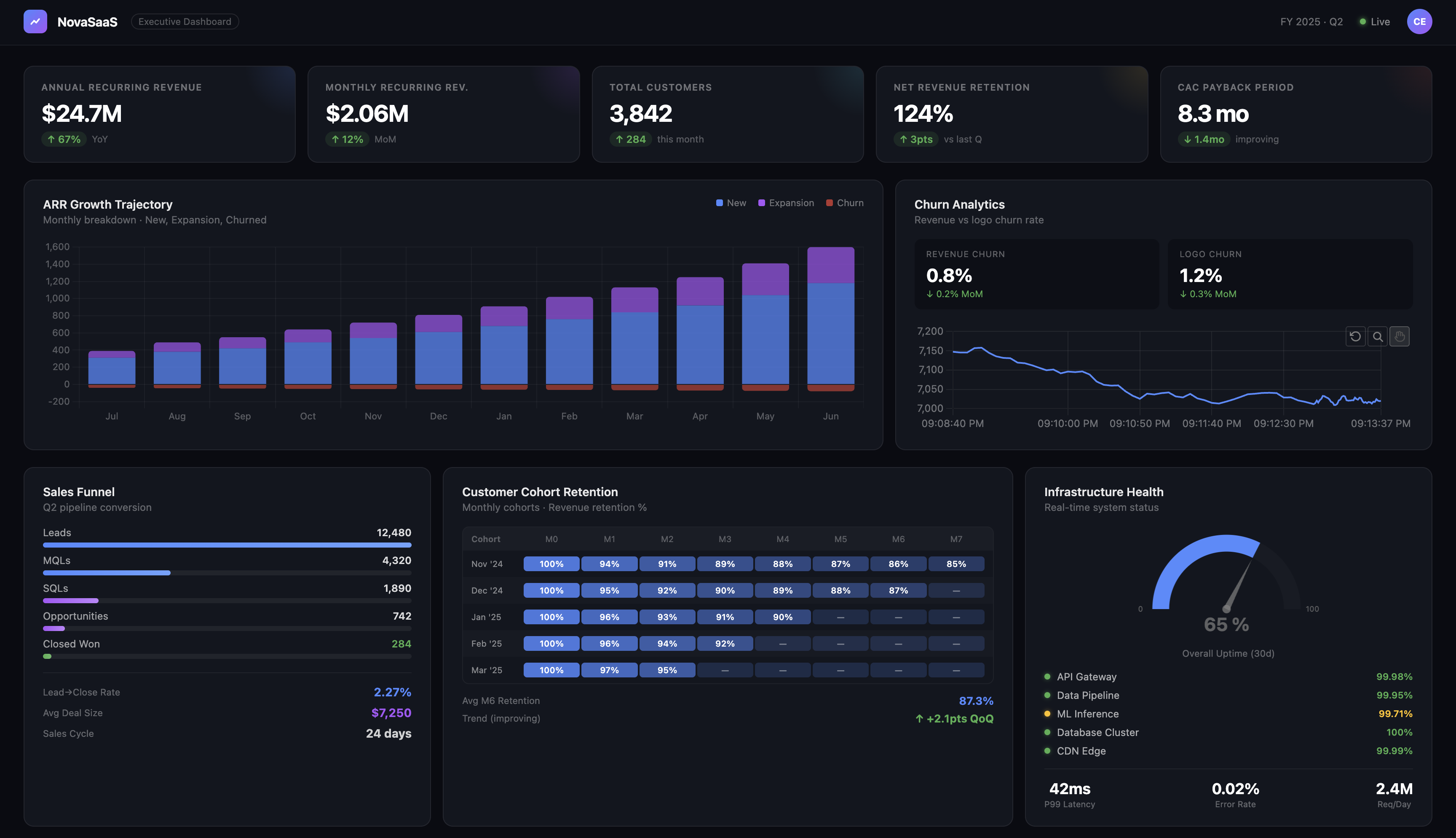1456x838 pixels.
Task: Click the FY 2025 · Q2 period label
Action: [1311, 21]
